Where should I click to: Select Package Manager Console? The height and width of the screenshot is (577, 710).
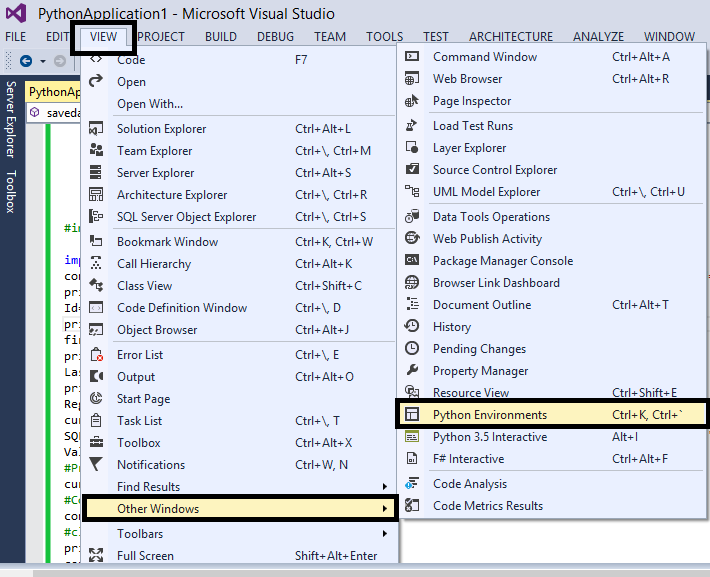(552, 261)
